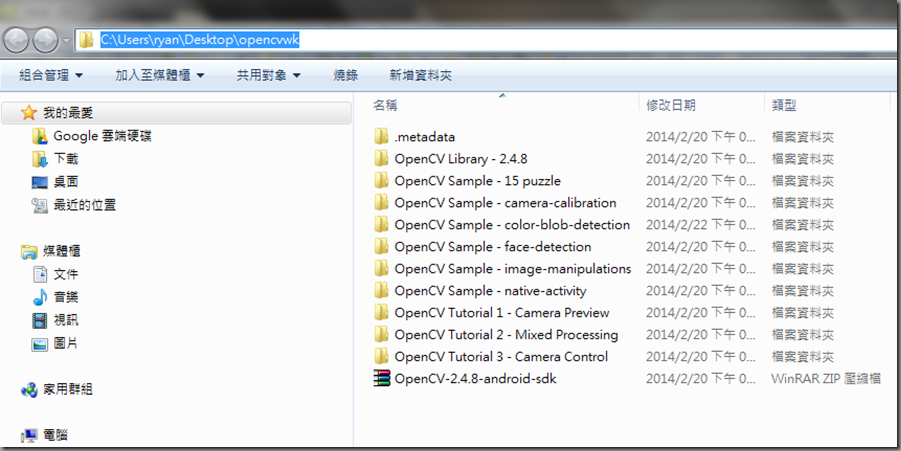
Task: Click the Forward navigation arrow button
Action: click(45, 40)
